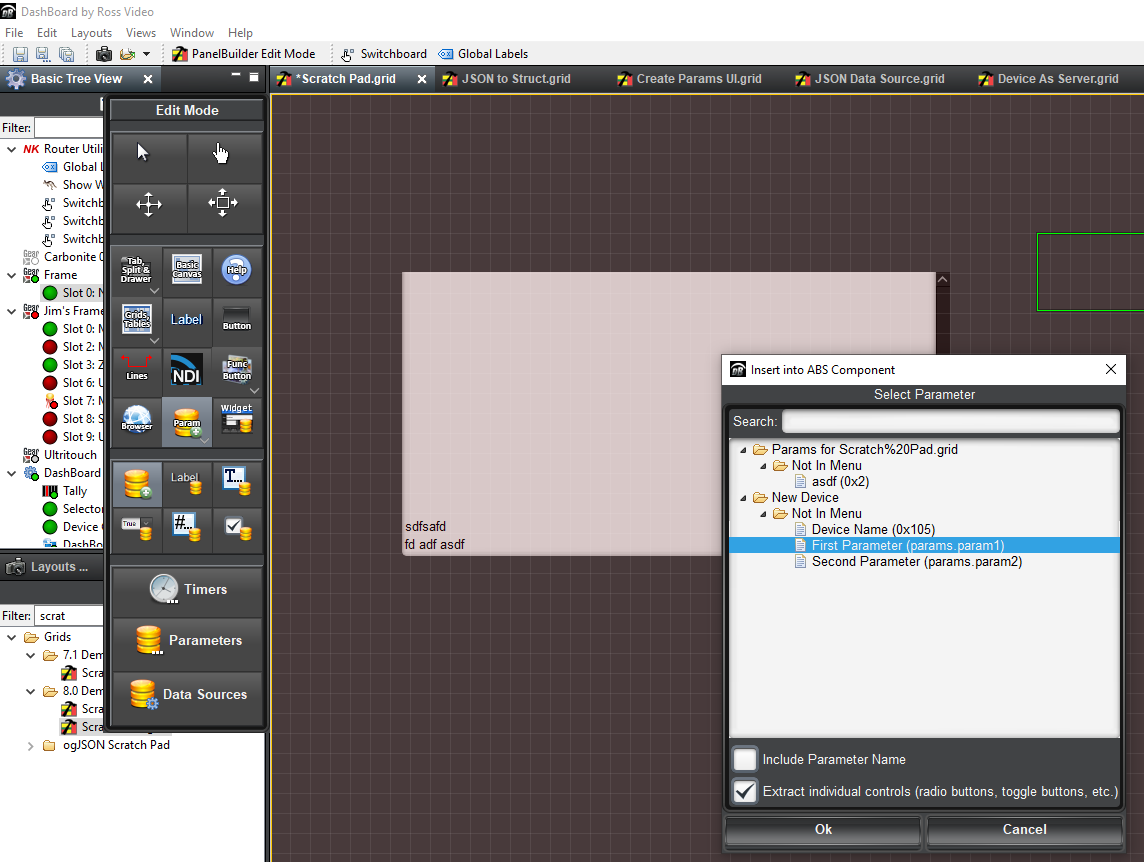Choose the Label component tool
Screen dimensions: 1144x862
pos(186,319)
